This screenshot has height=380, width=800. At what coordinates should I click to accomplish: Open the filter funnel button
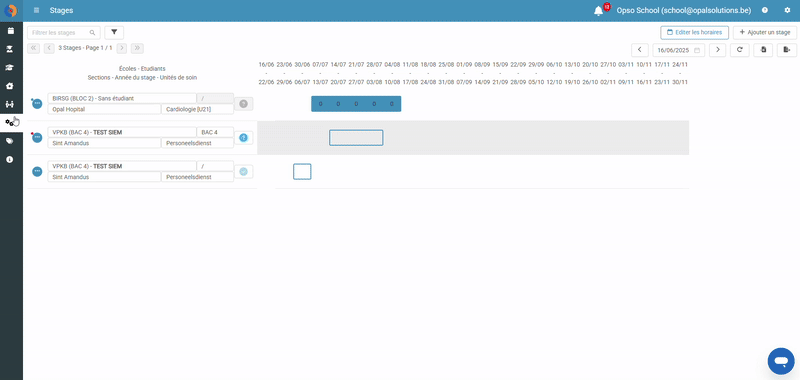(x=114, y=33)
